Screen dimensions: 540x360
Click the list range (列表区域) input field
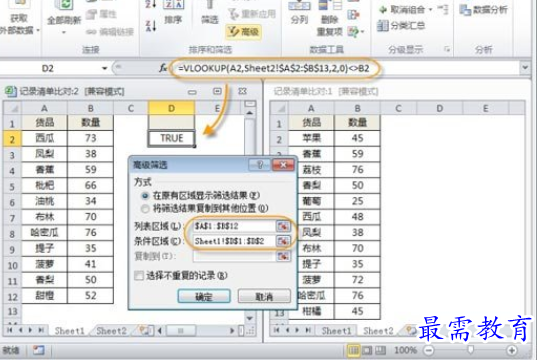234,226
